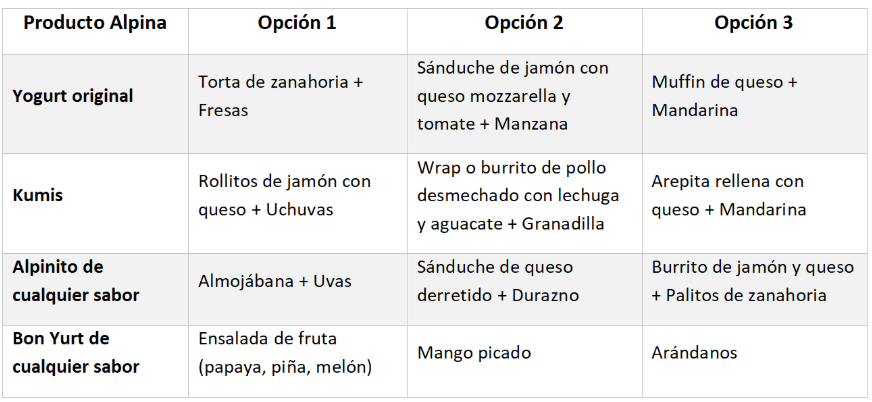
Task: Select the "Opción 1" header cell
Action: [297, 23]
